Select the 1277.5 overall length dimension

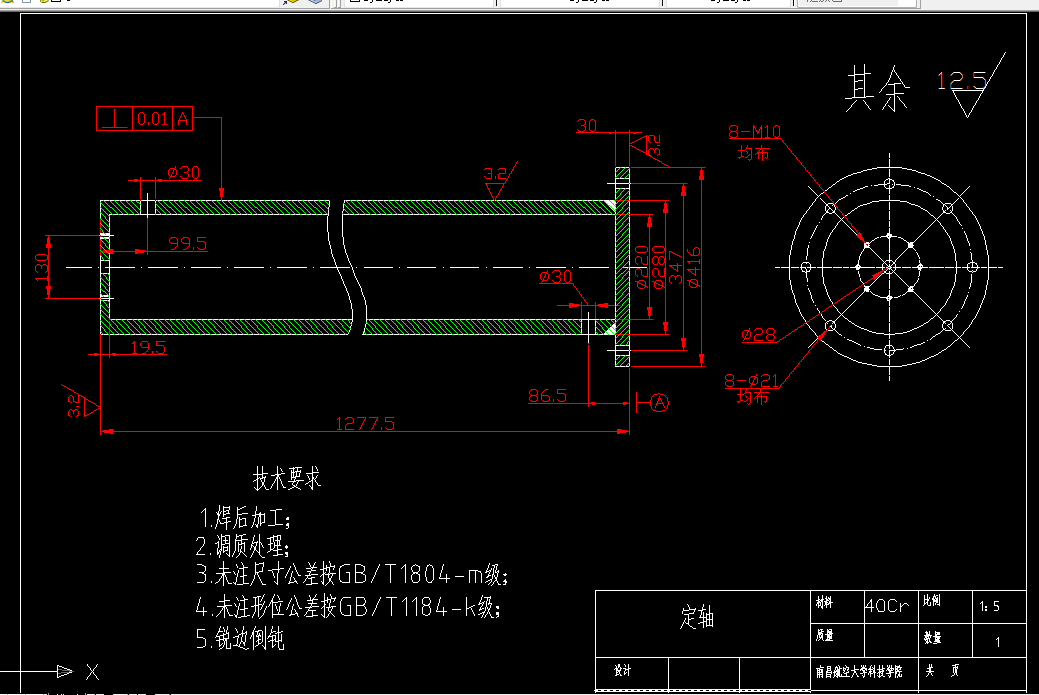365,423
